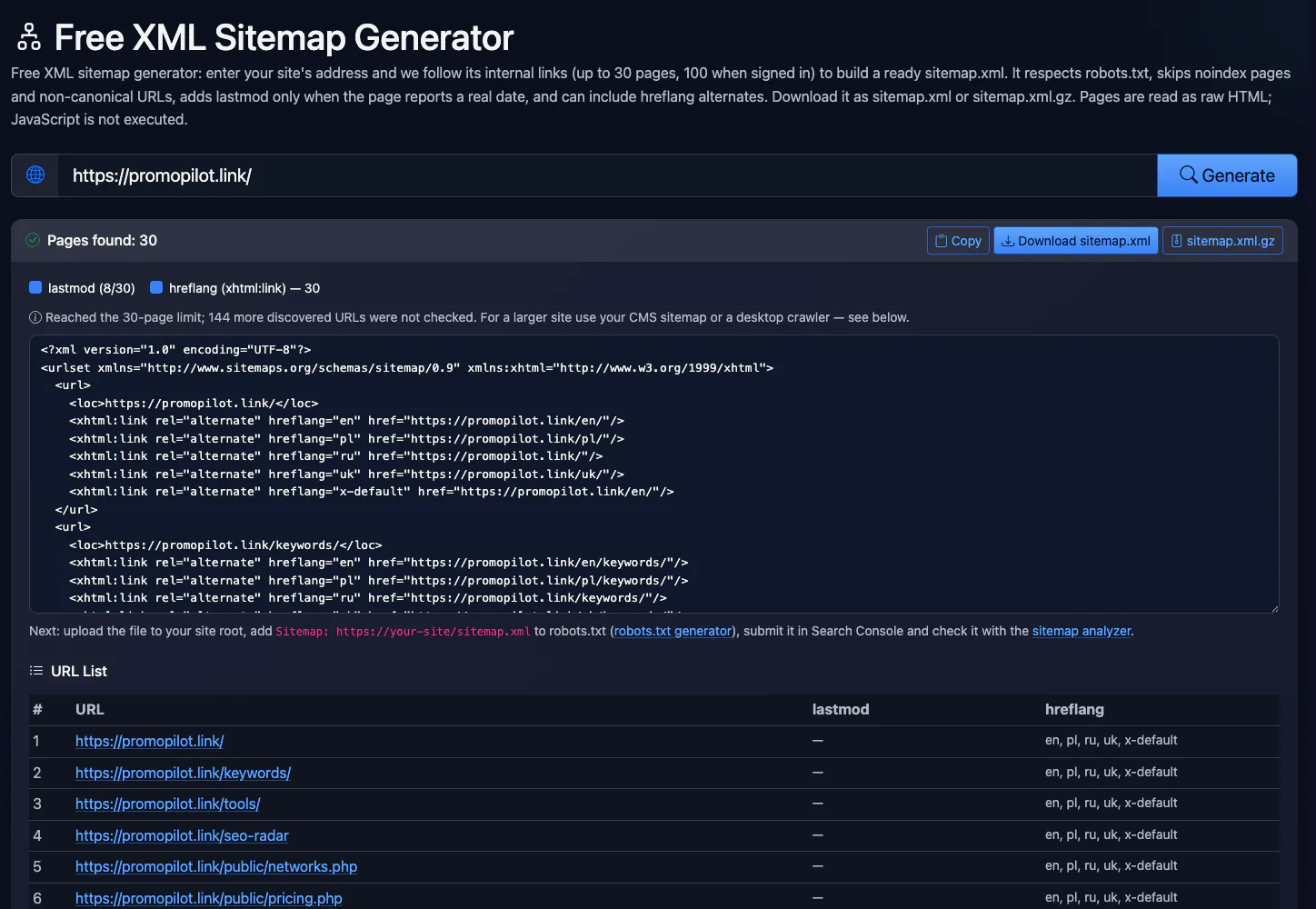The height and width of the screenshot is (909, 1316).
Task: Click the 'Free XML Sitemap Generator' heading
Action: [x=284, y=37]
